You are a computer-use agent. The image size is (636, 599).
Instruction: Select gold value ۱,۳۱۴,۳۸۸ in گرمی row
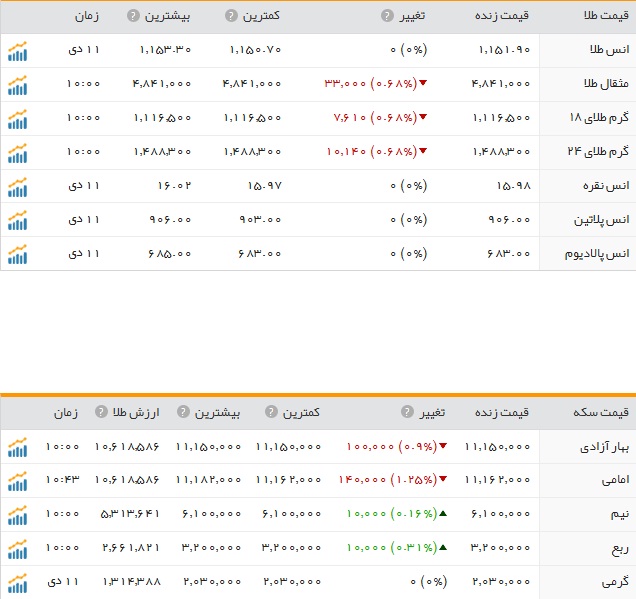coord(132,582)
